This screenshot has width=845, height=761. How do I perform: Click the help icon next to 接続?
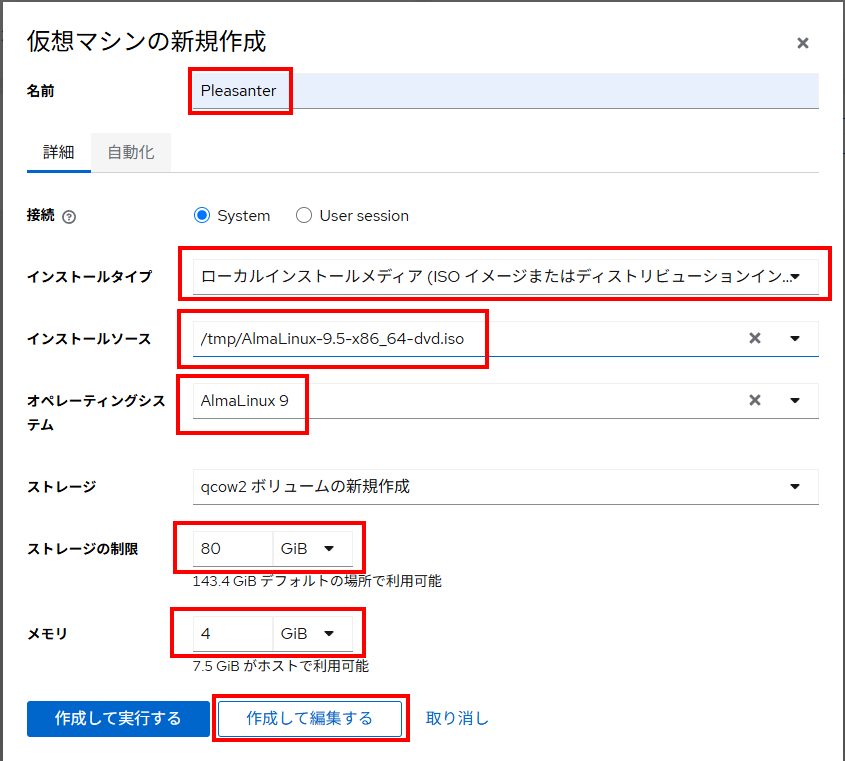click(x=69, y=216)
